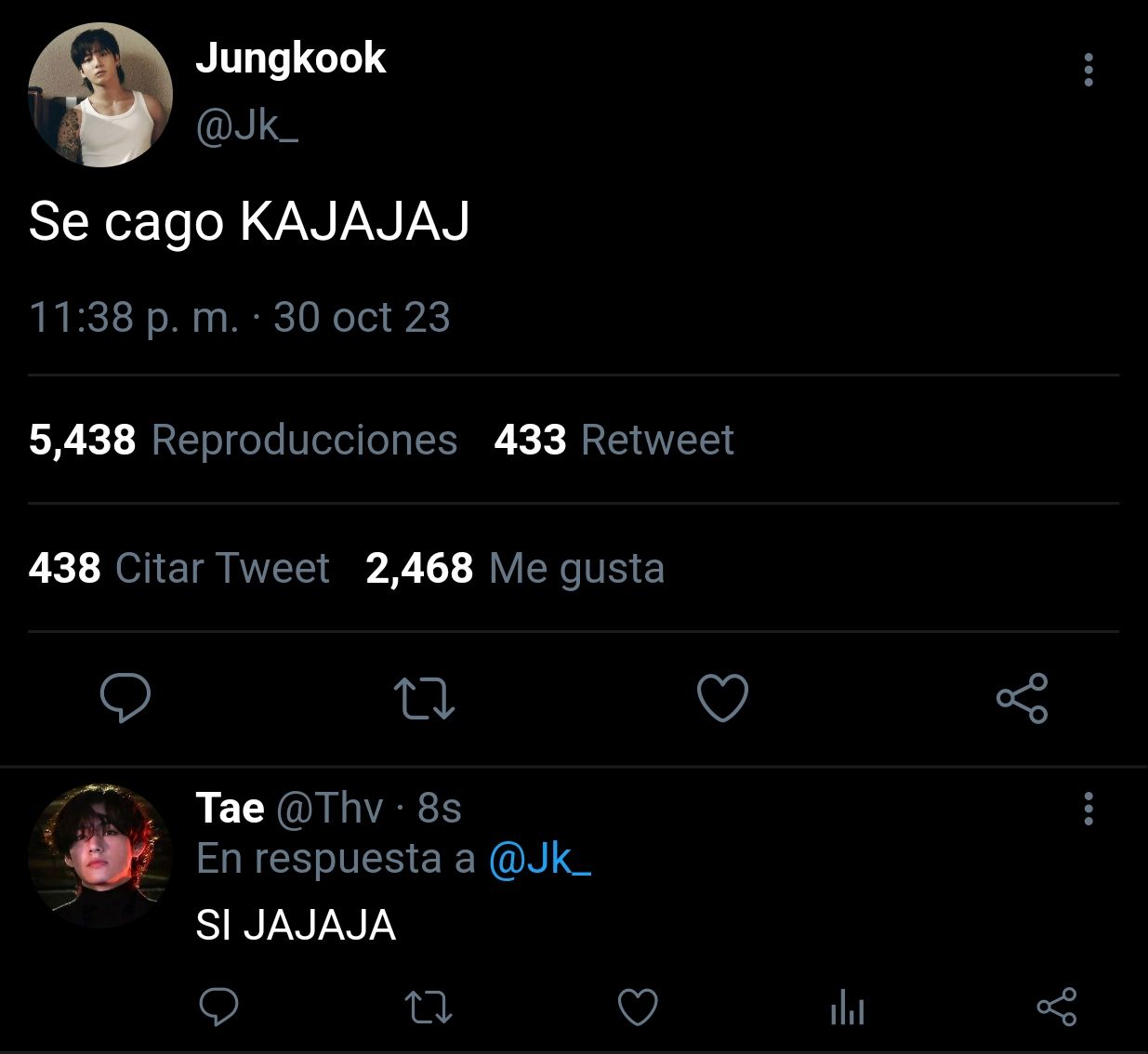Image resolution: width=1148 pixels, height=1054 pixels.
Task: Reply to Jungkook's main tweet
Action: (x=125, y=699)
